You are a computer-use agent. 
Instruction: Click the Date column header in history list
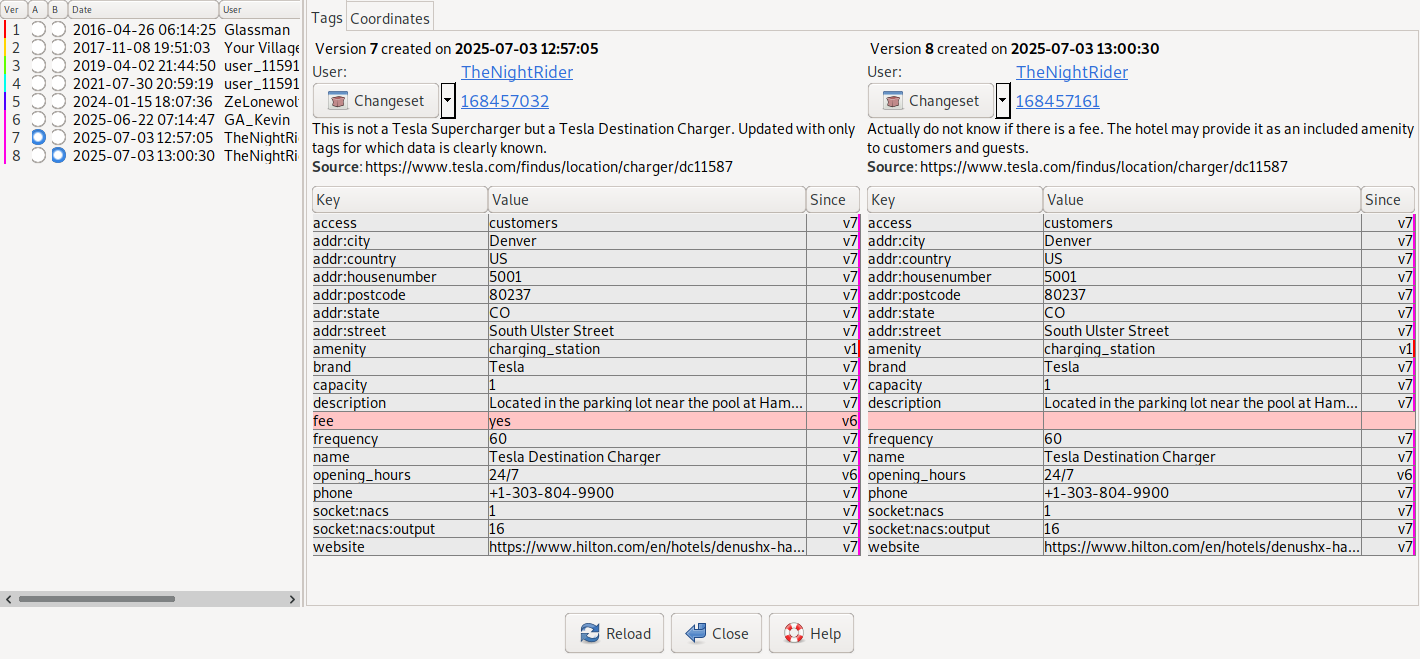point(143,10)
